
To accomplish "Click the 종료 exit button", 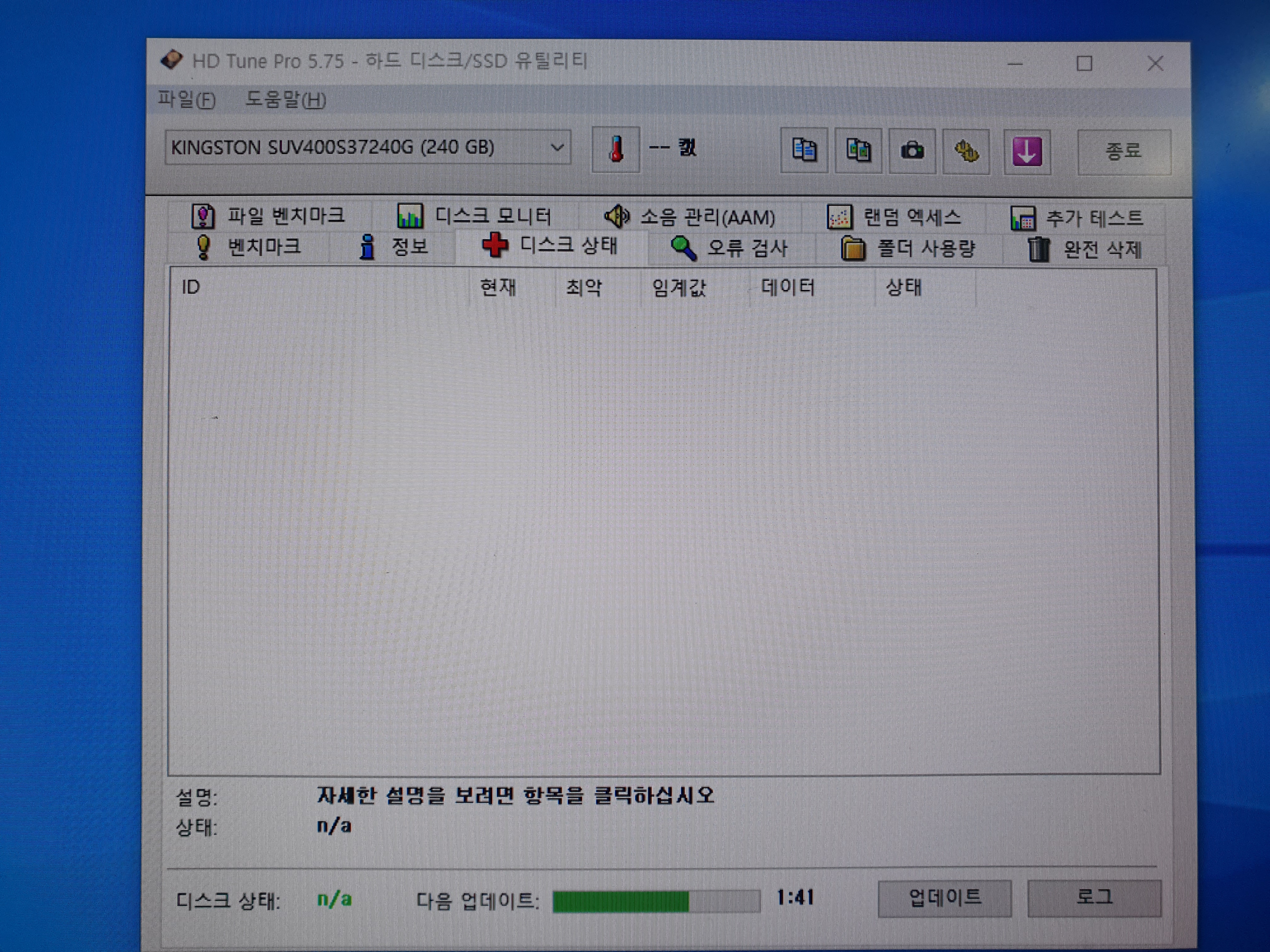I will (1124, 152).
